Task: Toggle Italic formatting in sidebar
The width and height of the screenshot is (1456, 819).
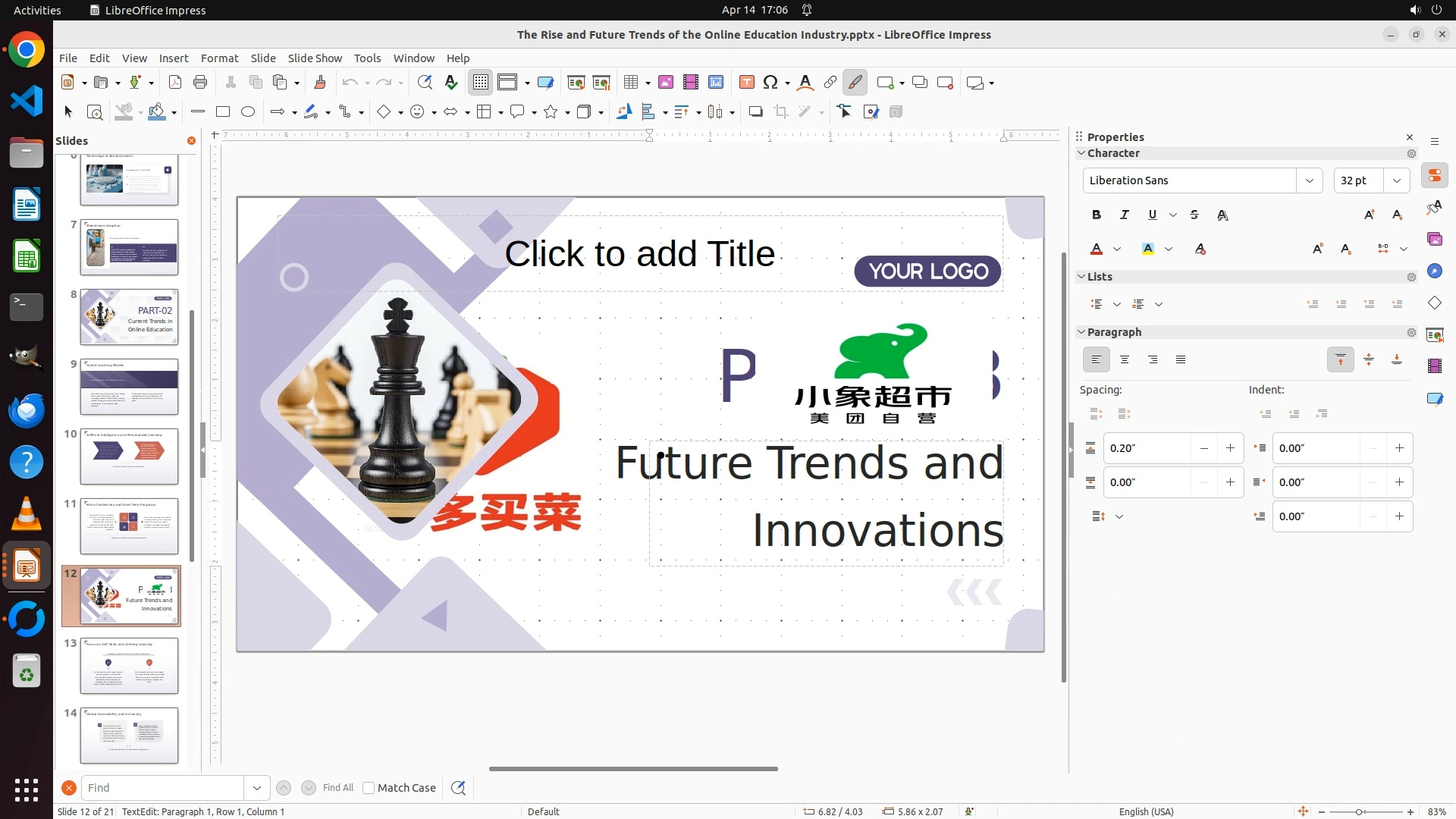Action: (x=1124, y=215)
